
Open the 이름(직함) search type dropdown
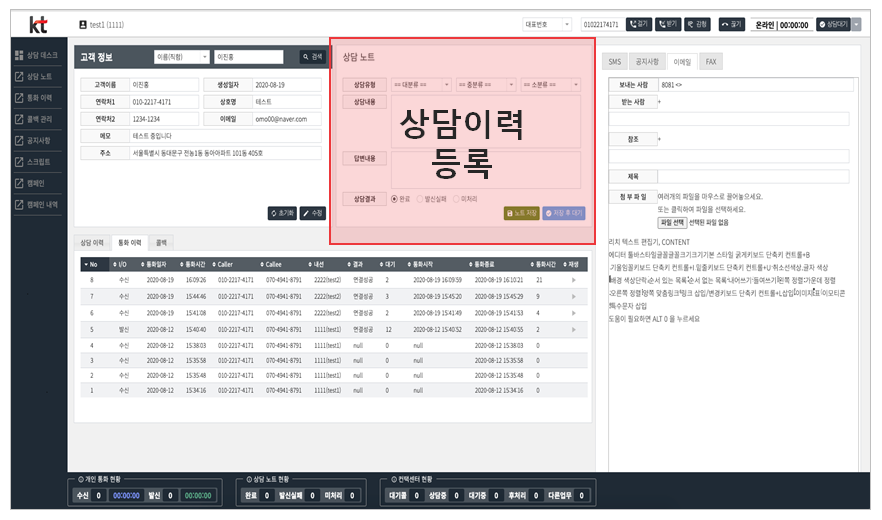182,57
